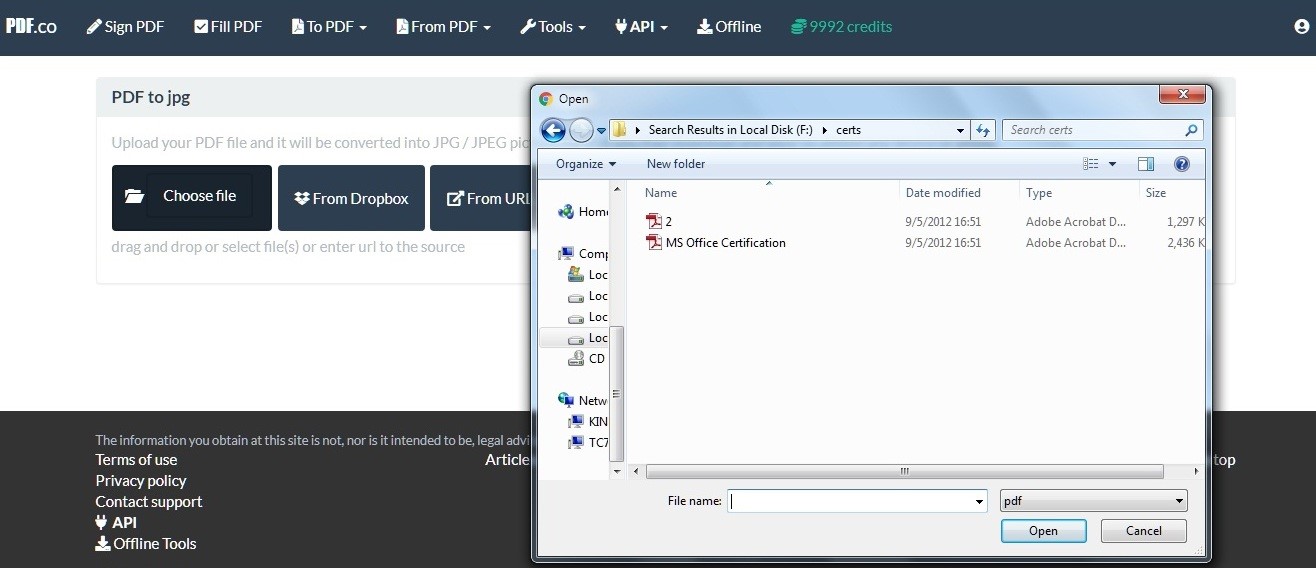Open the KIN network computer
Image resolution: width=1316 pixels, height=568 pixels.
[588, 422]
